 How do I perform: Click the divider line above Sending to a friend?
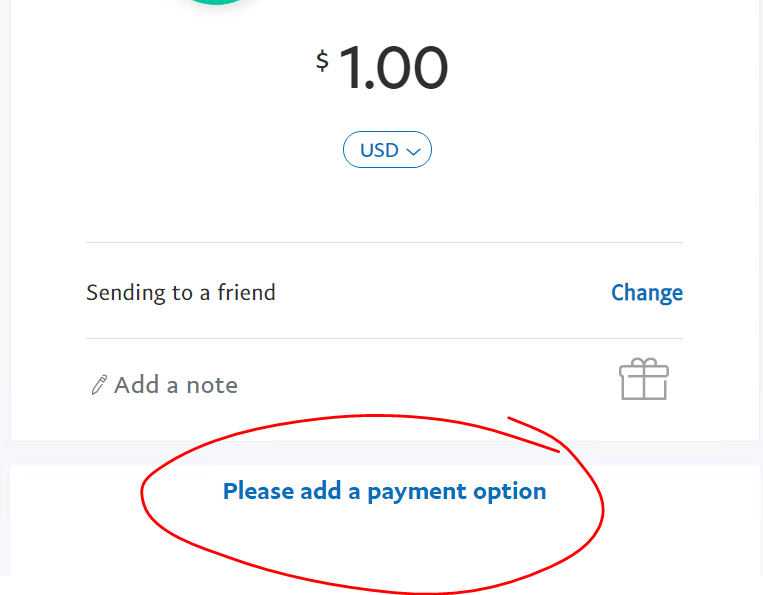tap(384, 242)
